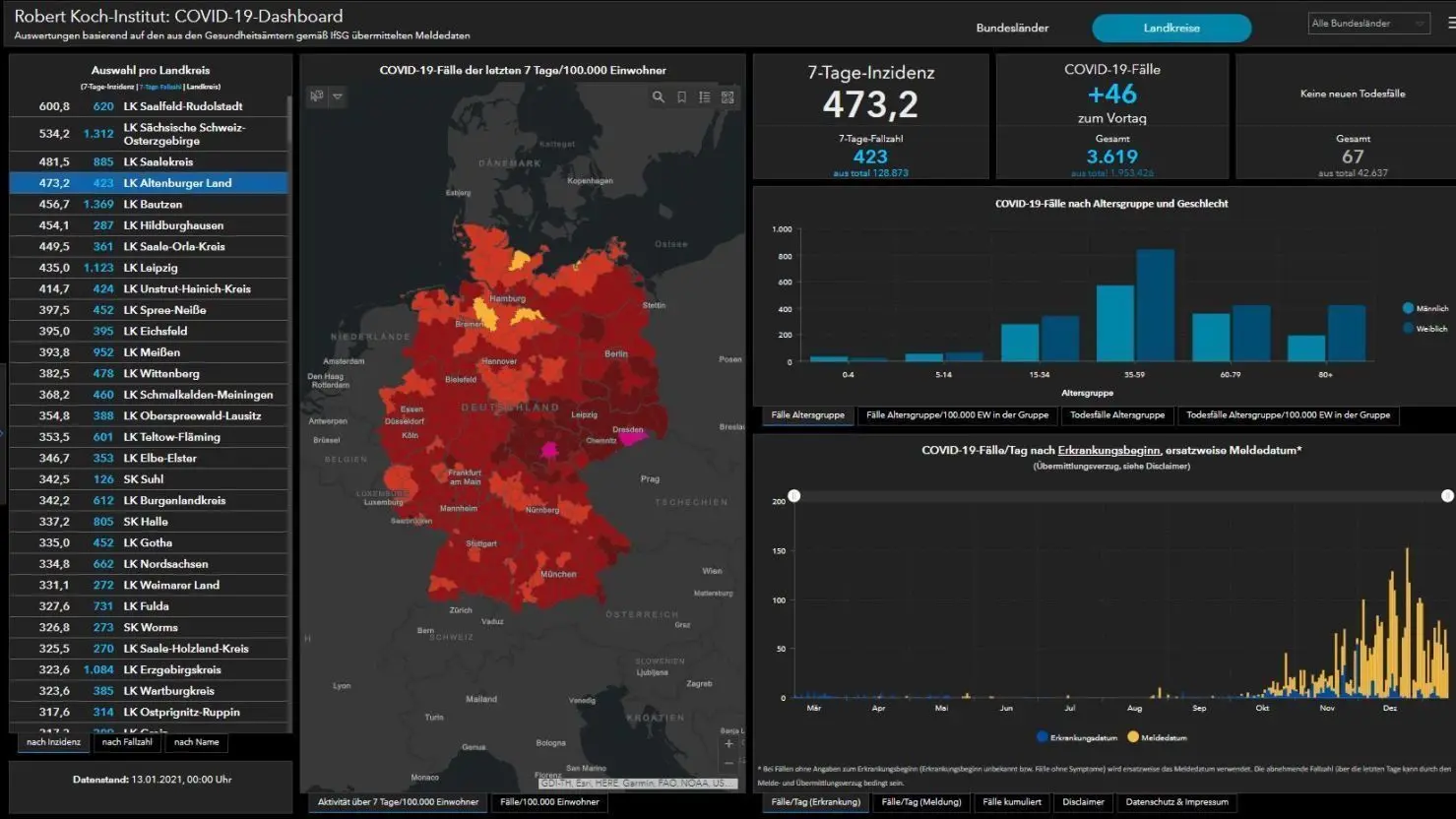Zoom out on the map with minus
1456x819 pixels.
728,763
